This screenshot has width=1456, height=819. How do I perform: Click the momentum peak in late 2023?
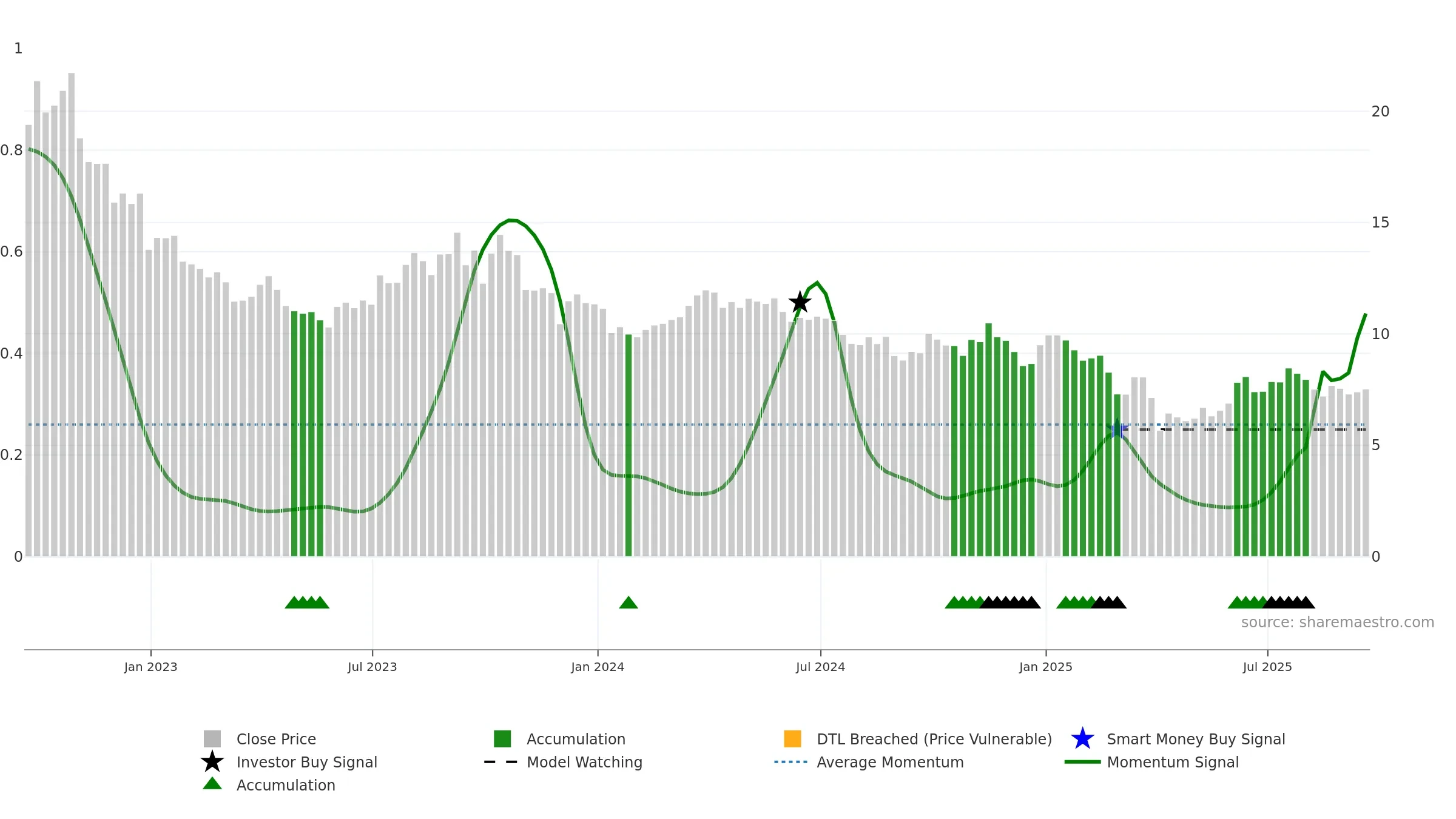(513, 220)
